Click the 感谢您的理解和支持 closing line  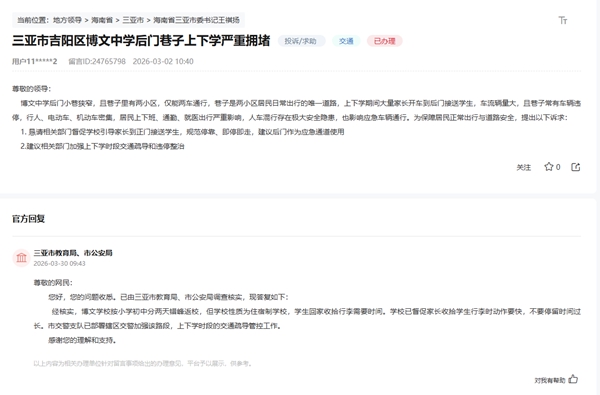point(82,340)
